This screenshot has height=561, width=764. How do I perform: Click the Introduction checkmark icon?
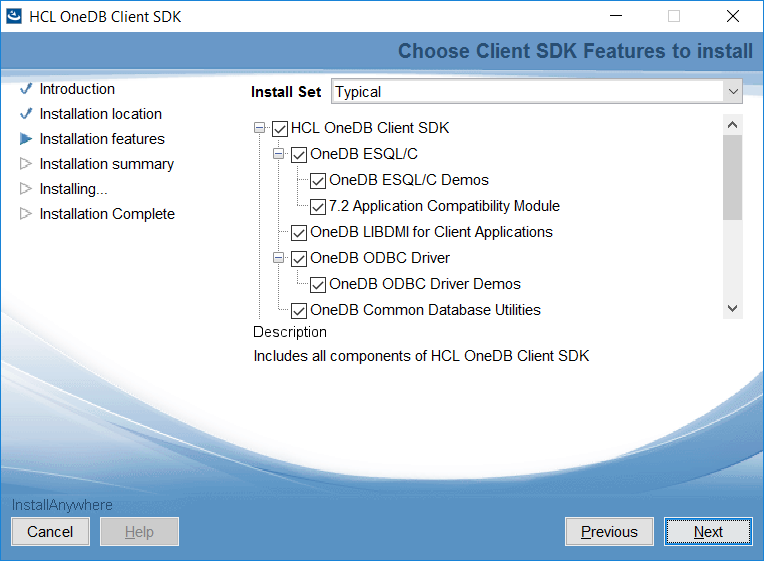[26, 89]
